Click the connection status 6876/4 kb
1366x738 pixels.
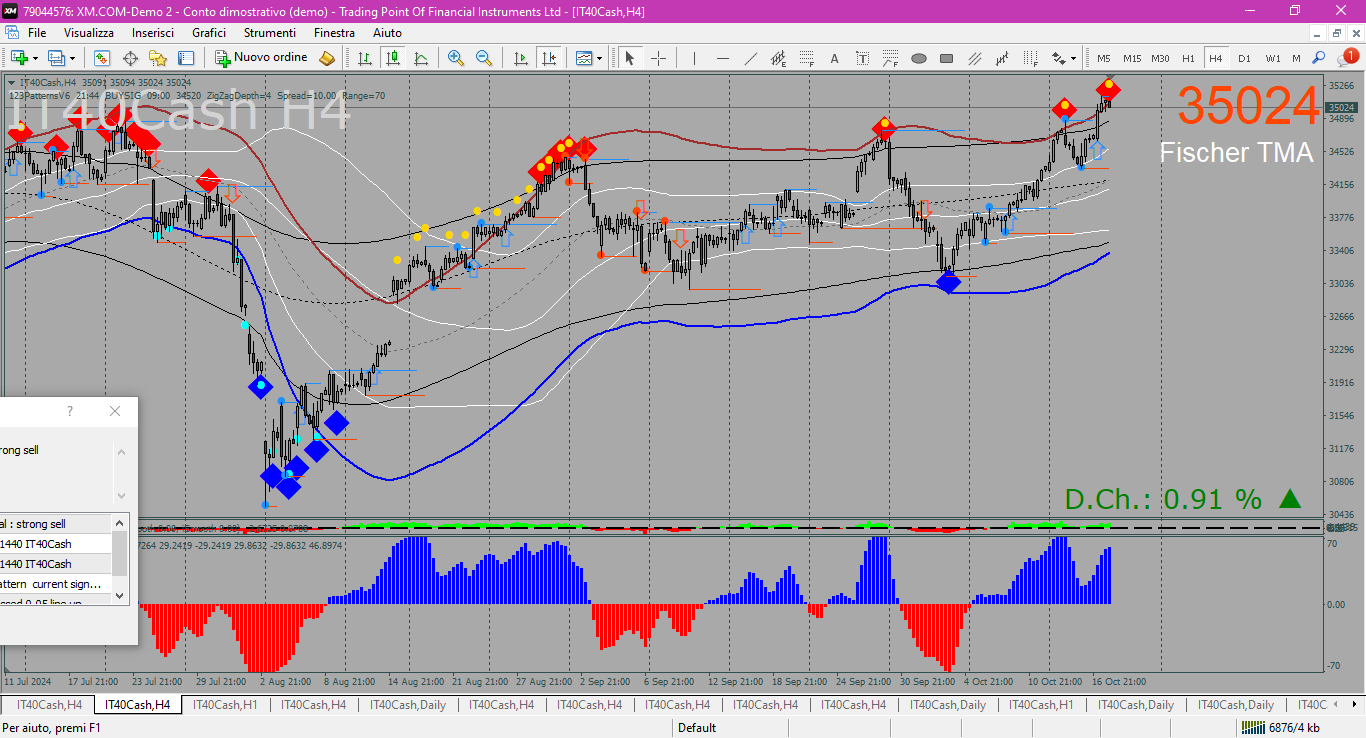click(1280, 728)
